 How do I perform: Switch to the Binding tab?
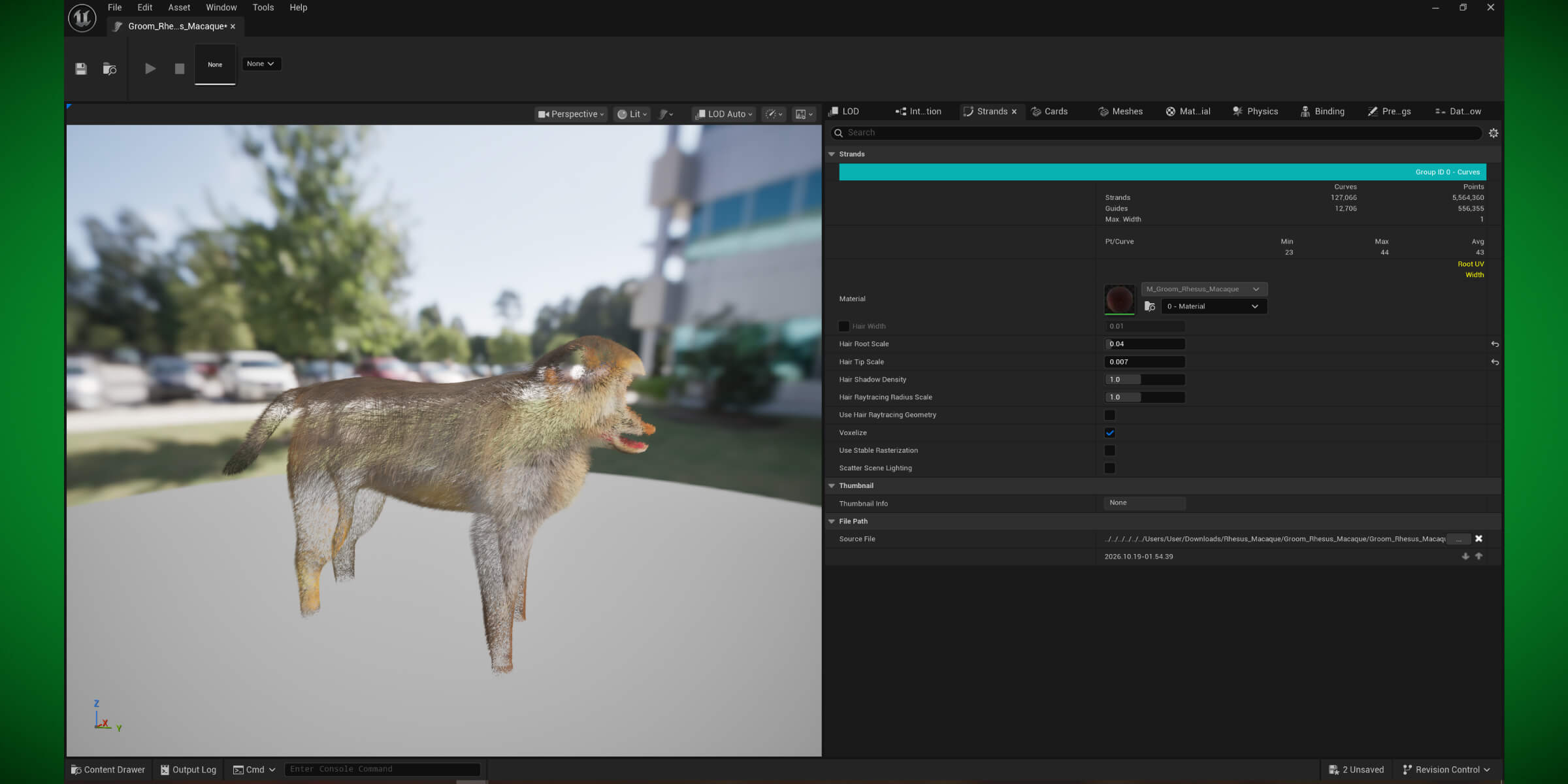[x=1322, y=111]
